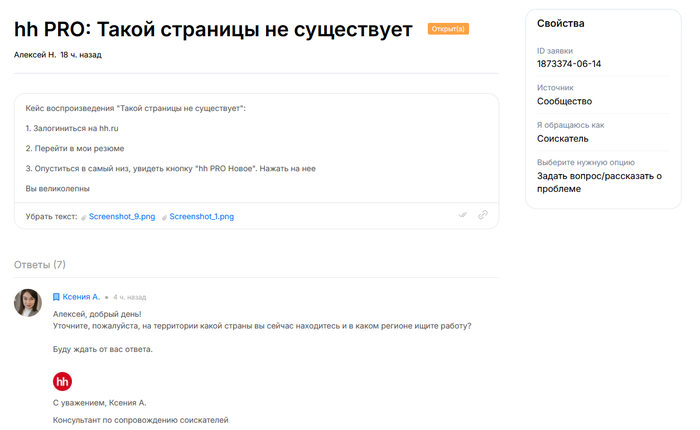The height and width of the screenshot is (430, 700).
Task: Click the 'Уточните, пожалуйста' question line
Action: pyautogui.click(x=262, y=326)
